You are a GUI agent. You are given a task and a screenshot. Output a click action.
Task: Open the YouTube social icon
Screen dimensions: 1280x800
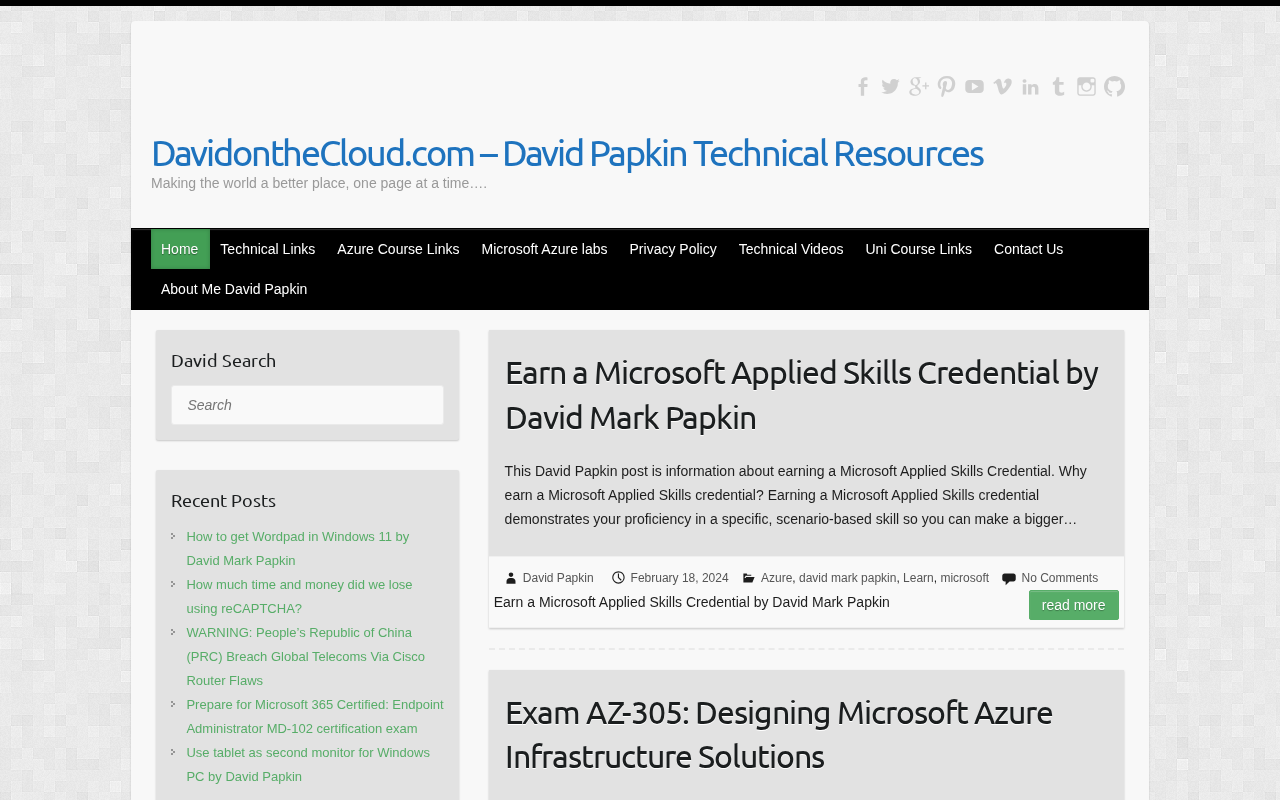pyautogui.click(x=975, y=87)
